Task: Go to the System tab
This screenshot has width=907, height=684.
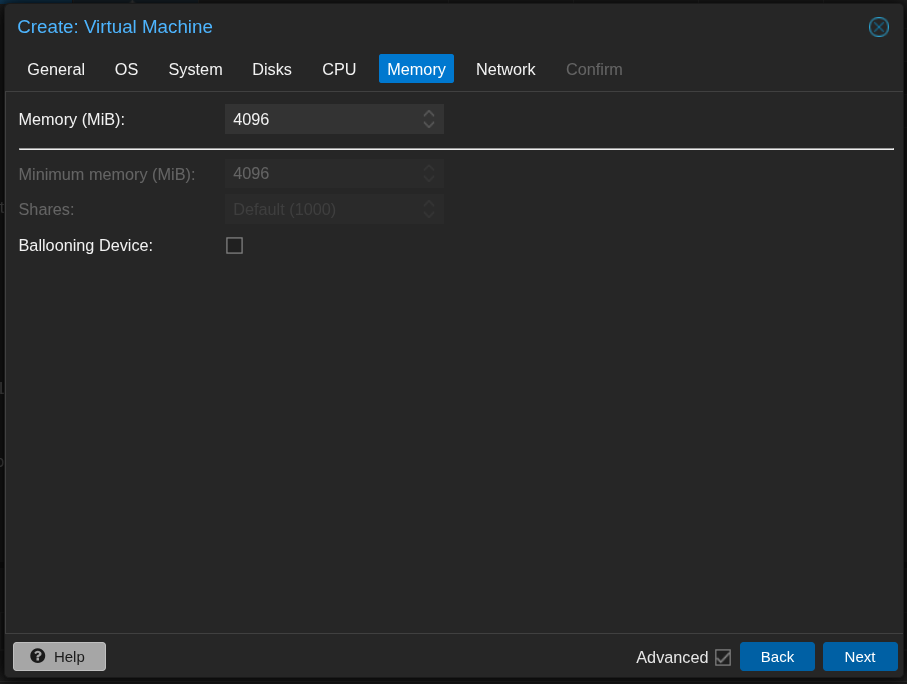Action: pyautogui.click(x=195, y=69)
